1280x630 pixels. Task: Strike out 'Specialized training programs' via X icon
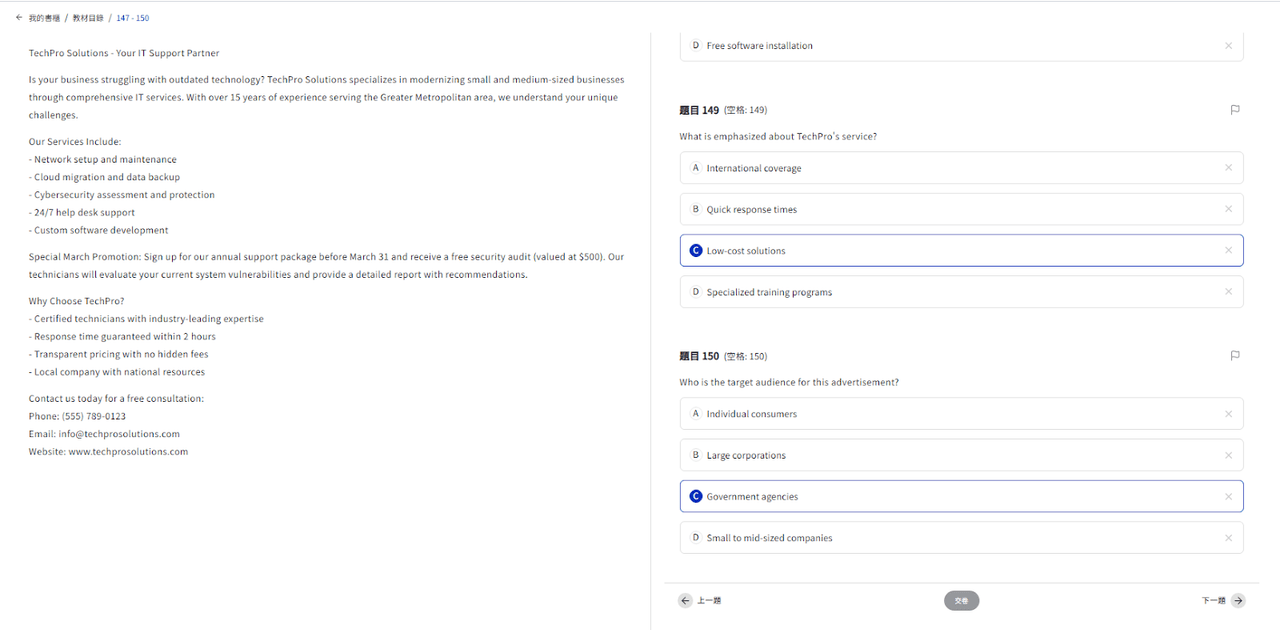(x=1228, y=292)
